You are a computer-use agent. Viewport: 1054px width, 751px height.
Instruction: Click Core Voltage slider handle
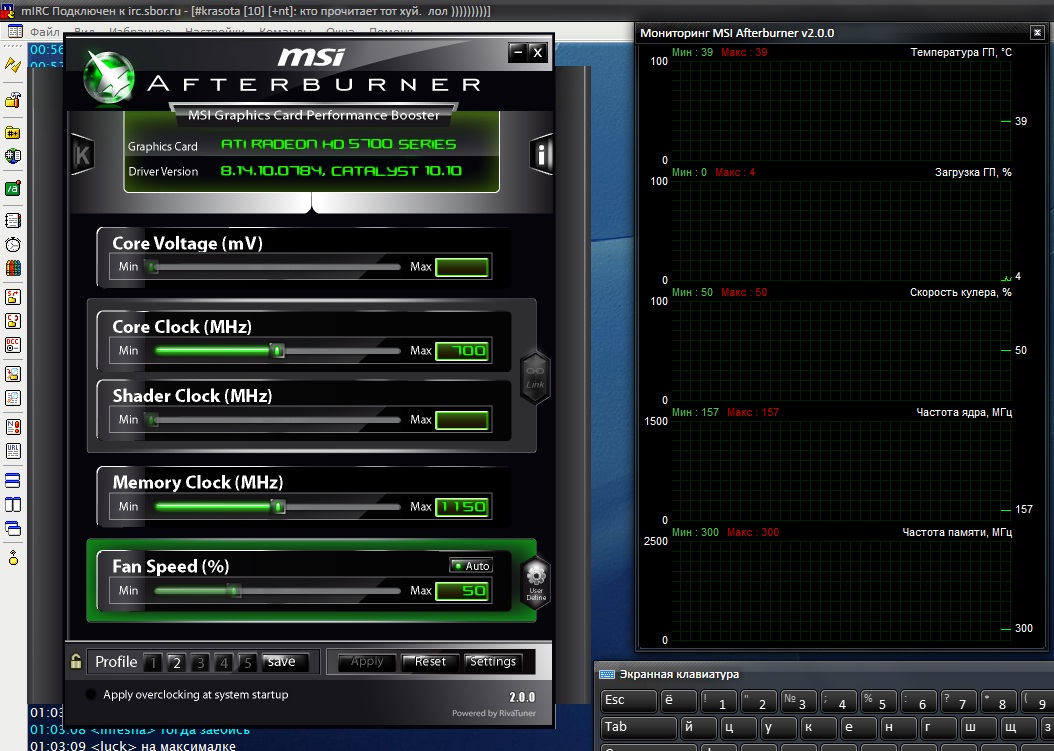[153, 267]
